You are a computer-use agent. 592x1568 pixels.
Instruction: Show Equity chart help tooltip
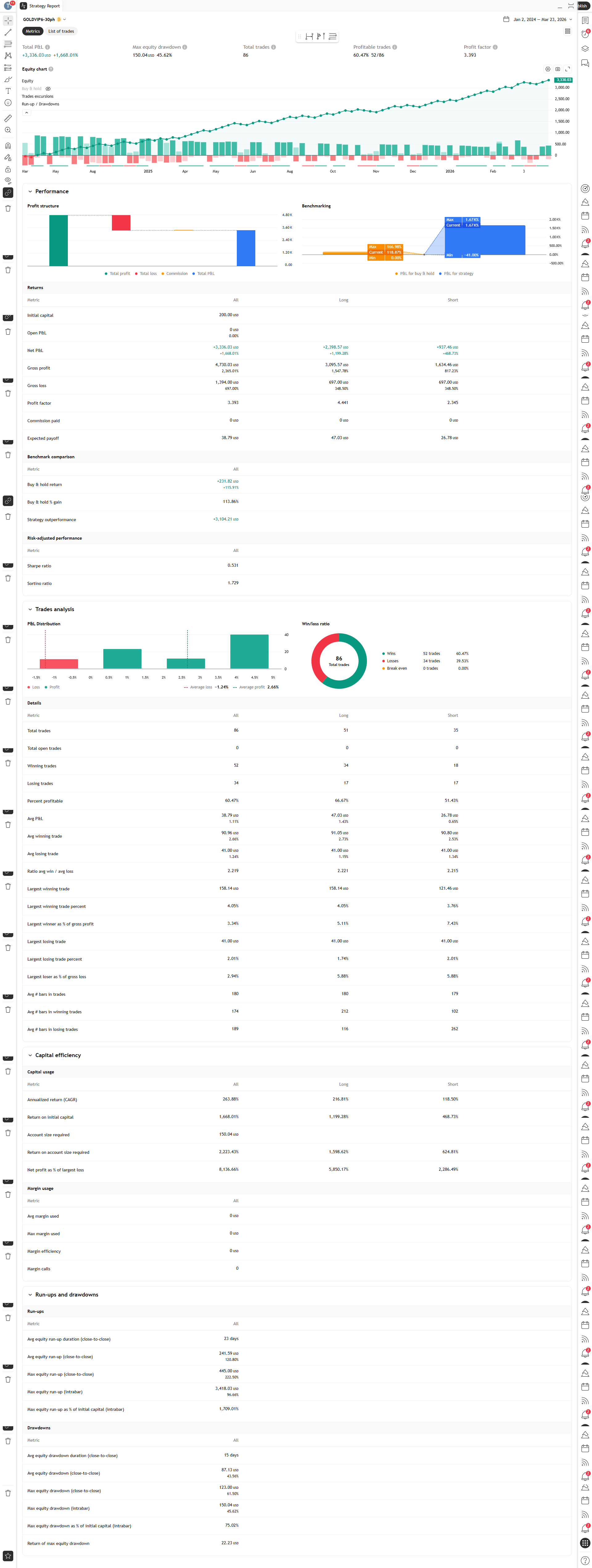[51, 69]
